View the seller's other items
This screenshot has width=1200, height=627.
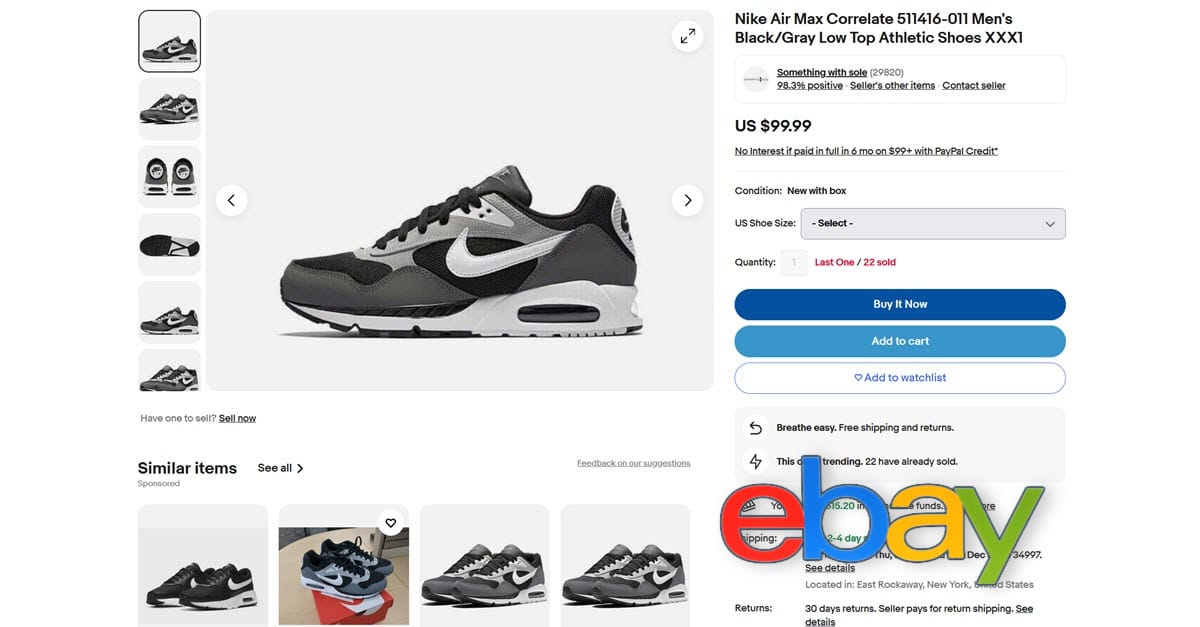pyautogui.click(x=892, y=86)
